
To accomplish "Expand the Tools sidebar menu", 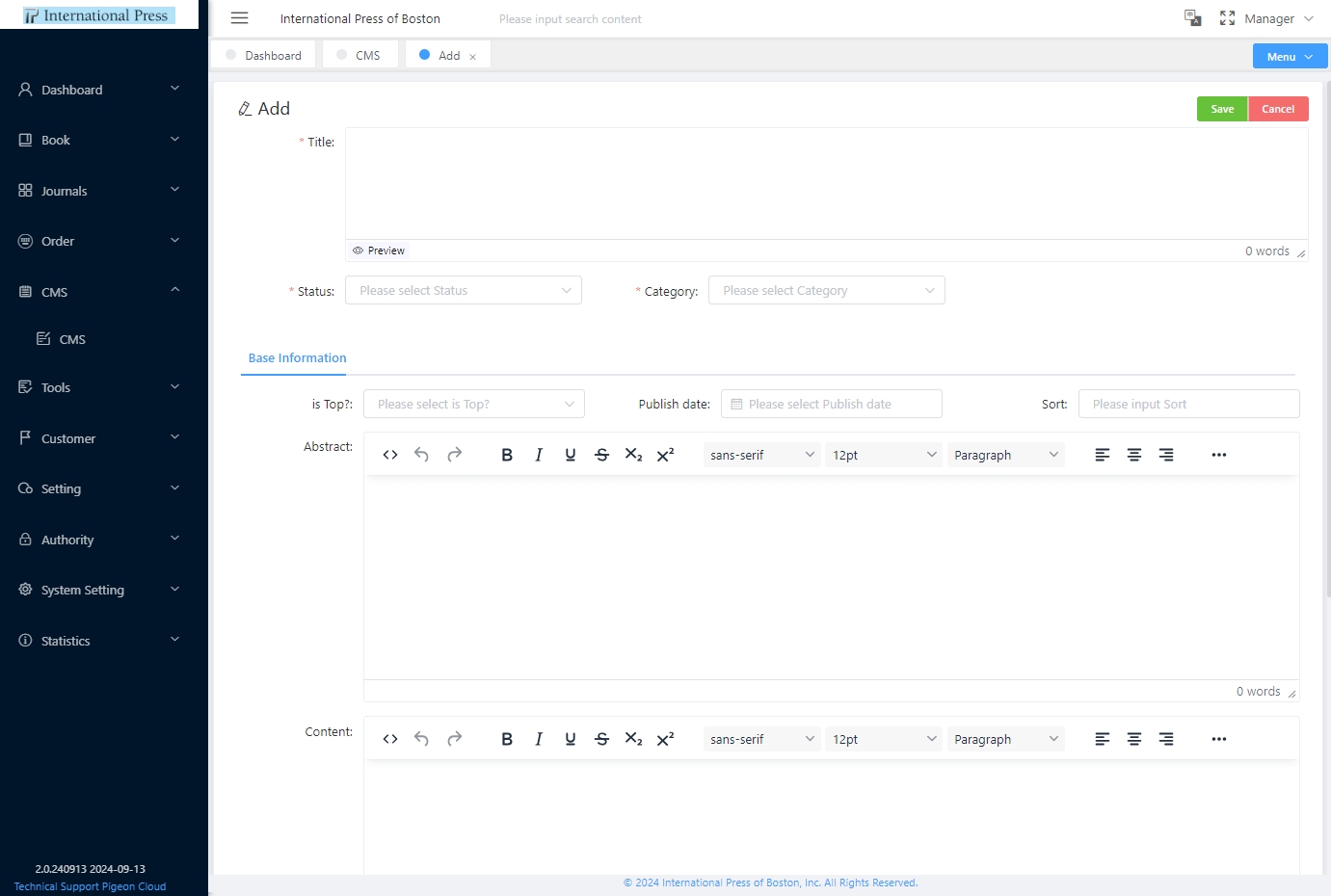I will [99, 387].
